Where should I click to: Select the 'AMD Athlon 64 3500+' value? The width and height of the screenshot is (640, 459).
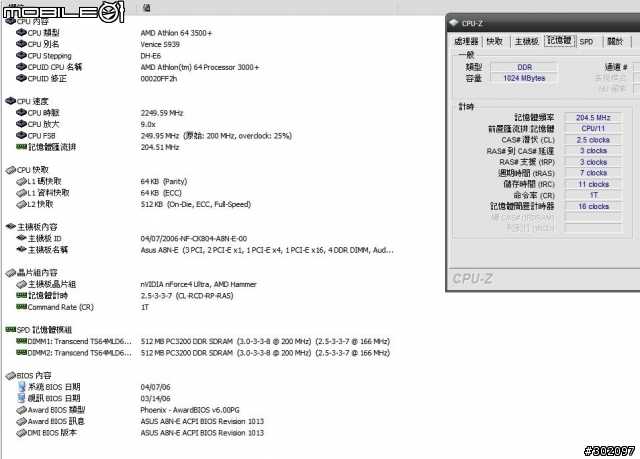pyautogui.click(x=176, y=33)
